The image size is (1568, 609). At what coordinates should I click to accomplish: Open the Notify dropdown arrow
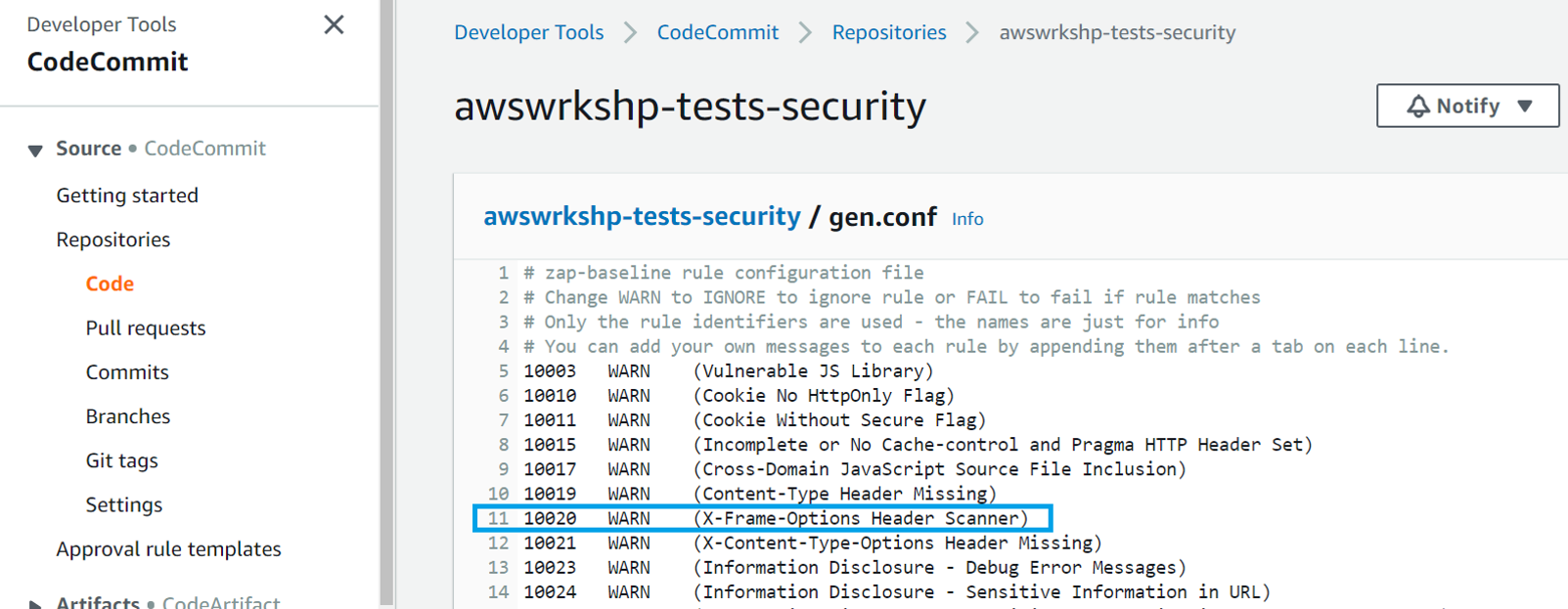[x=1525, y=107]
